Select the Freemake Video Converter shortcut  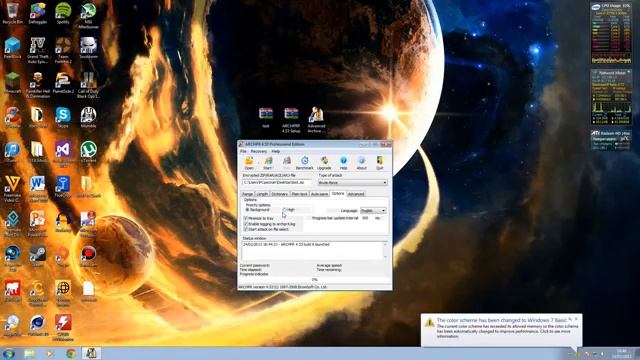pos(12,189)
